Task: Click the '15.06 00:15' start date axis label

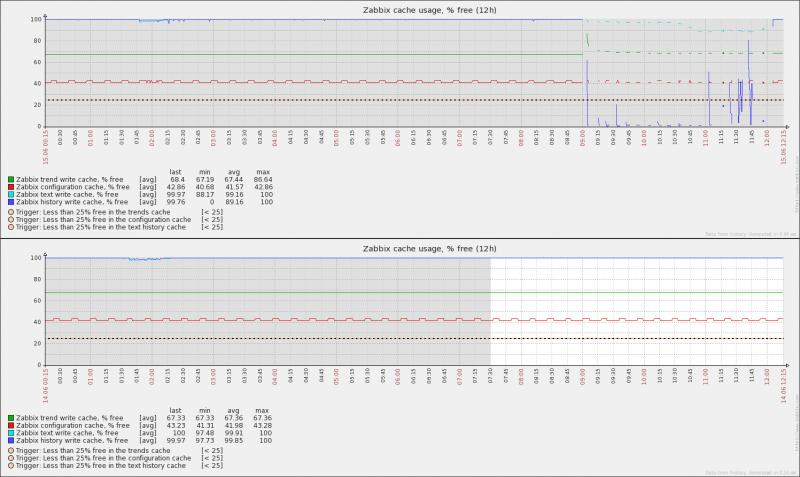Action: 45,147
